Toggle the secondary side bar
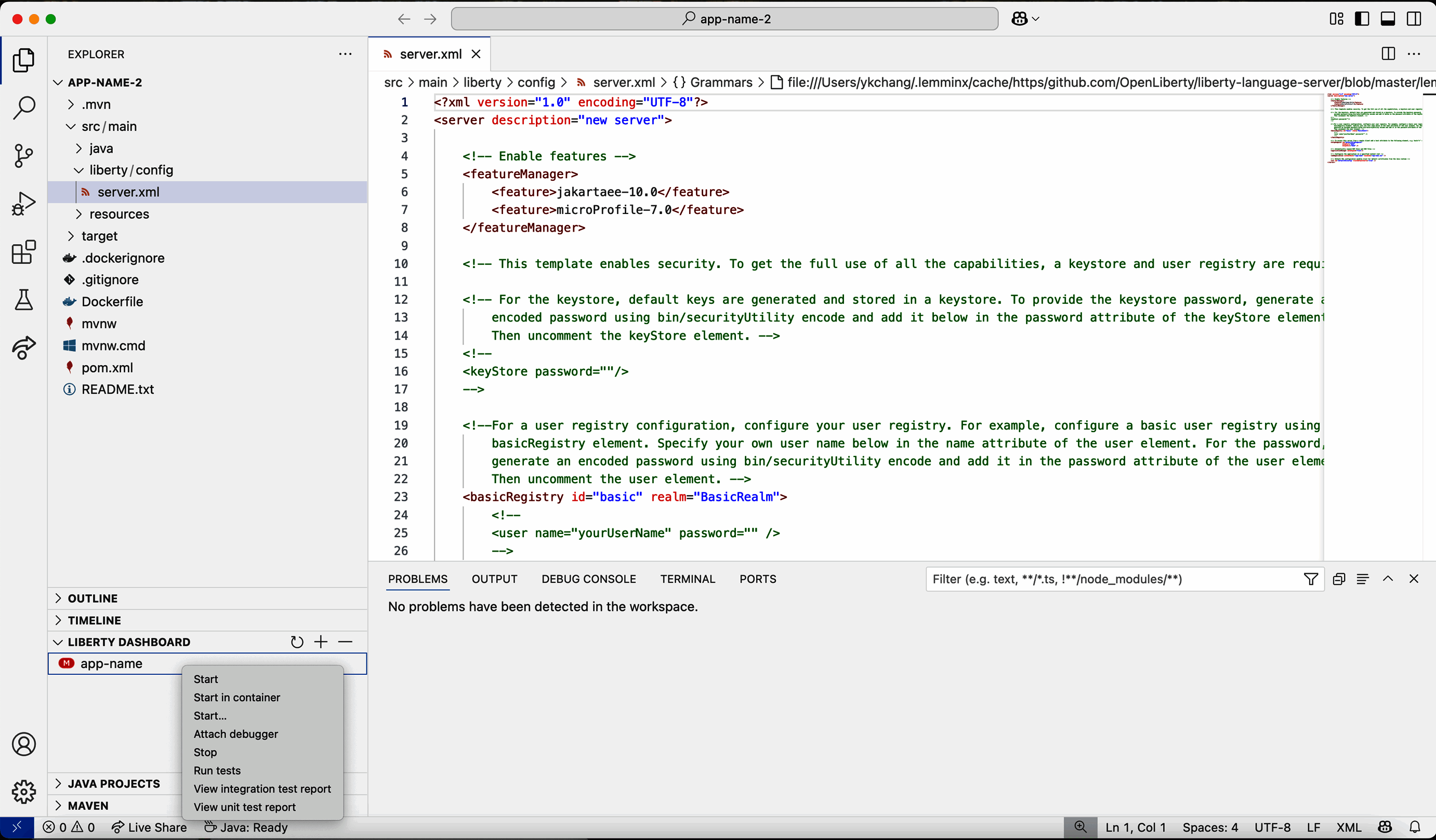This screenshot has width=1436, height=840. (1414, 19)
